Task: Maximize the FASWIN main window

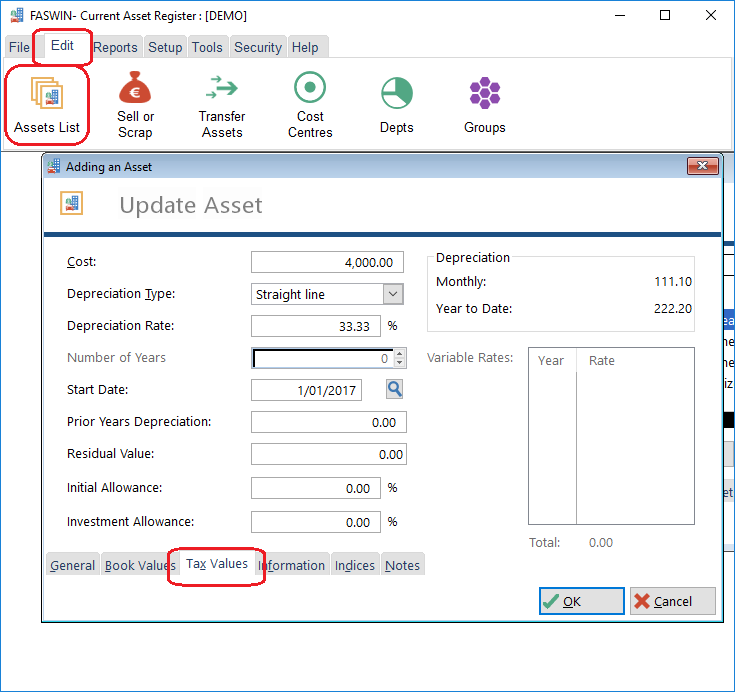Action: pyautogui.click(x=665, y=15)
